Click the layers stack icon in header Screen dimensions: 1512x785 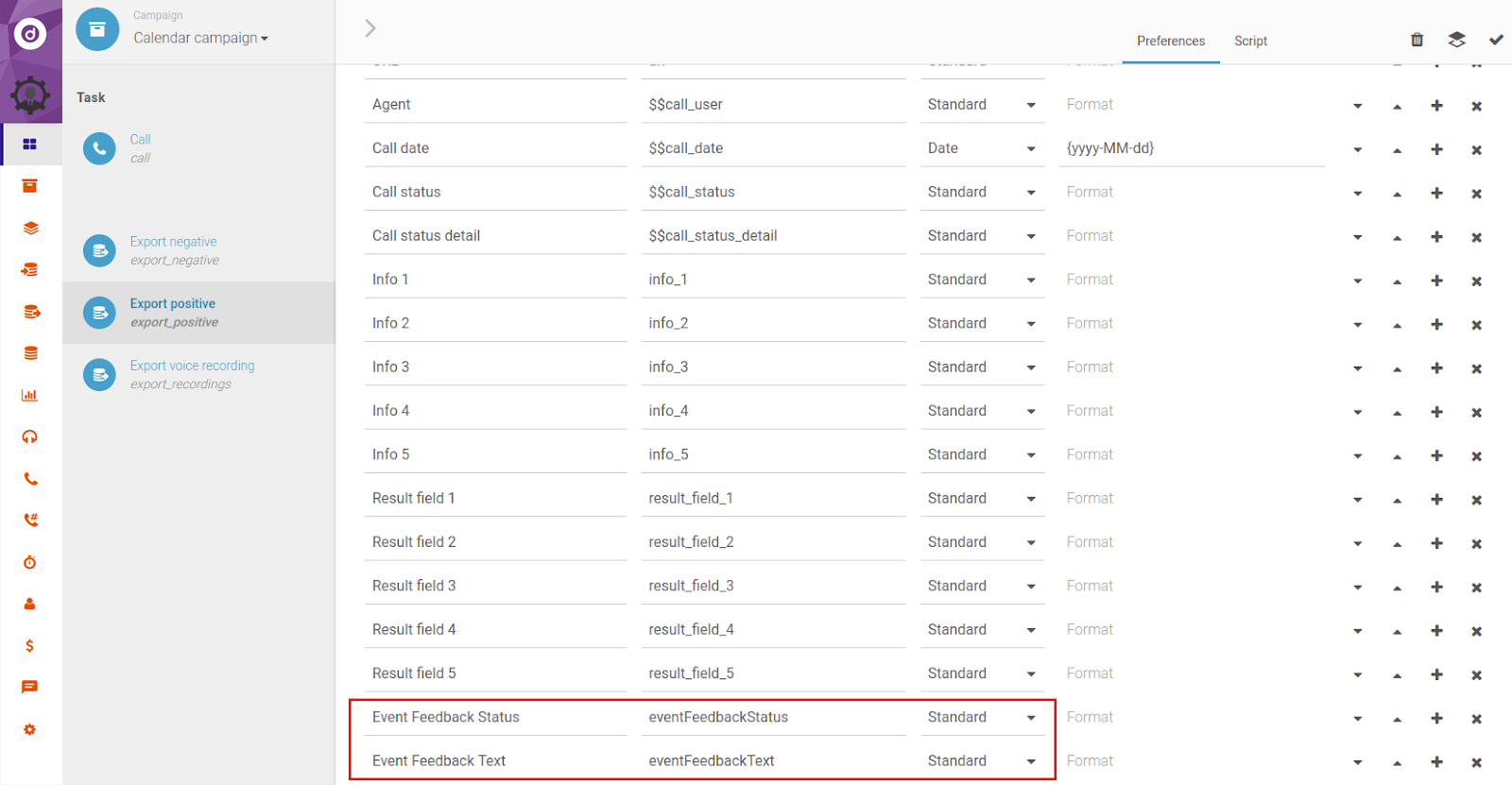tap(1456, 40)
